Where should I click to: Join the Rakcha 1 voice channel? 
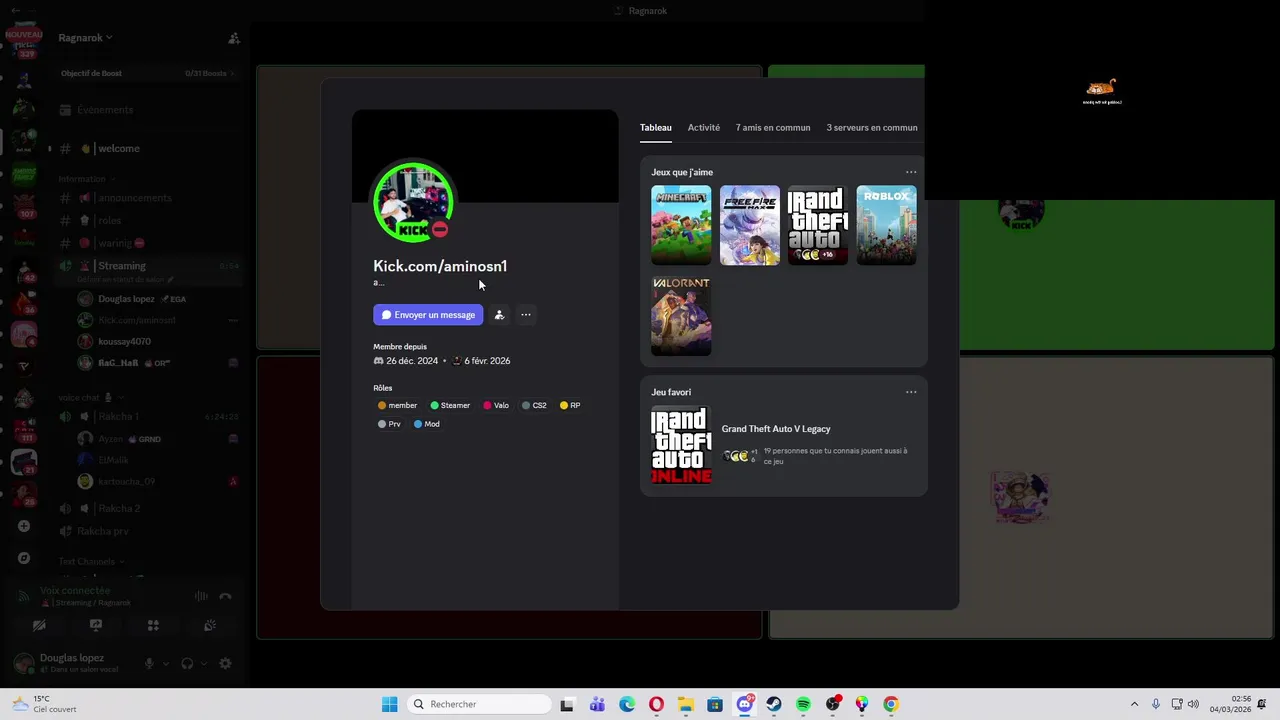point(148,416)
